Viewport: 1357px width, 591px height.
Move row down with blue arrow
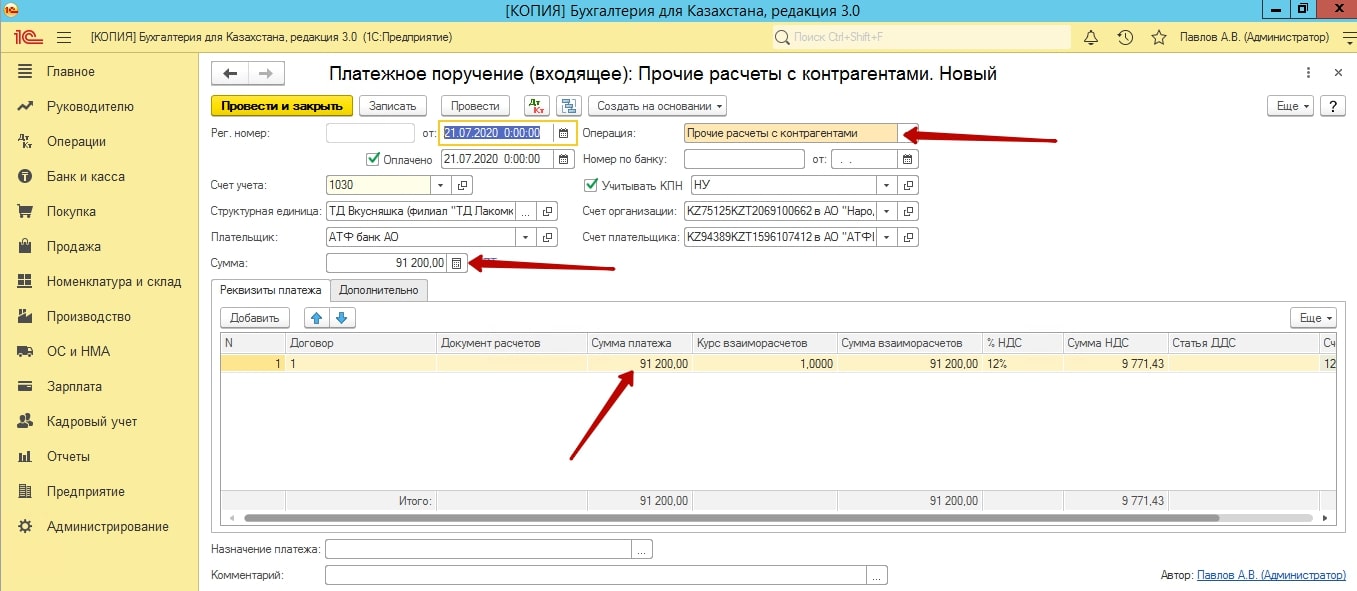pos(342,318)
